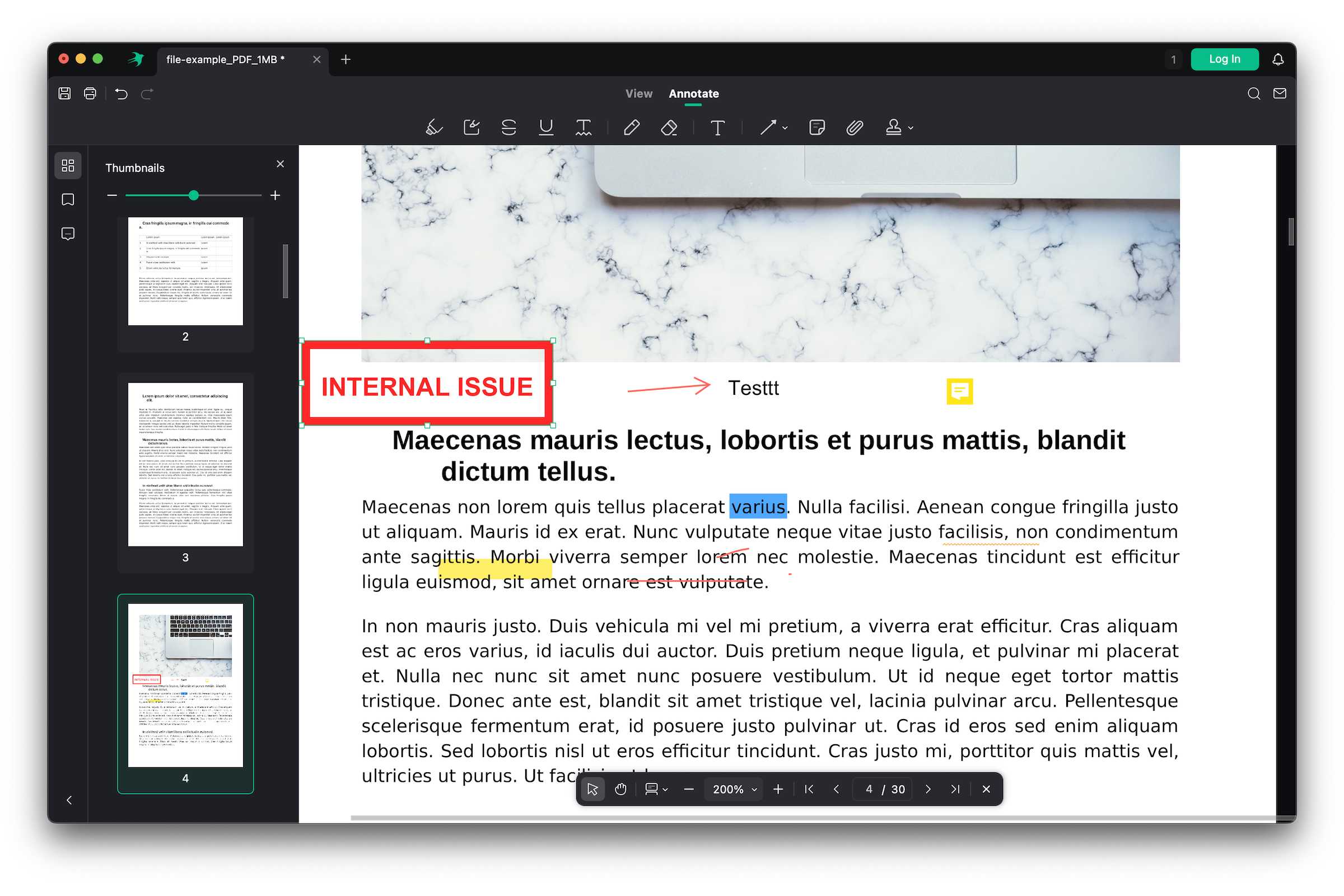Image resolution: width=1344 pixels, height=896 pixels.
Task: Click the thumbnails panel scrollbar
Action: 285,272
